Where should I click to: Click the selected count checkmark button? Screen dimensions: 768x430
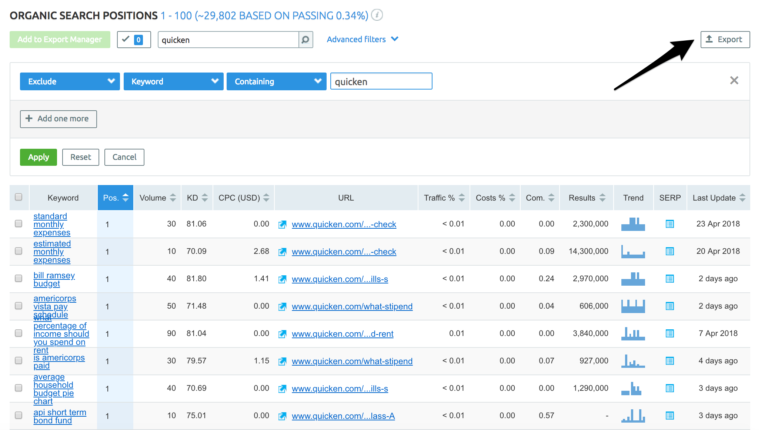(133, 40)
